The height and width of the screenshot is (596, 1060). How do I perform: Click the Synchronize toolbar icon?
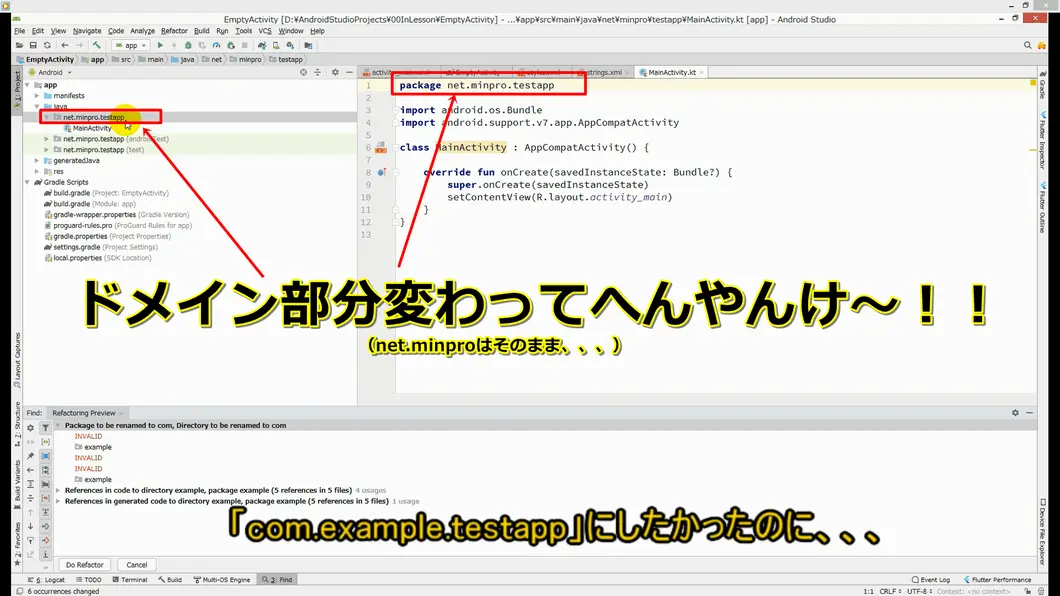(47, 45)
